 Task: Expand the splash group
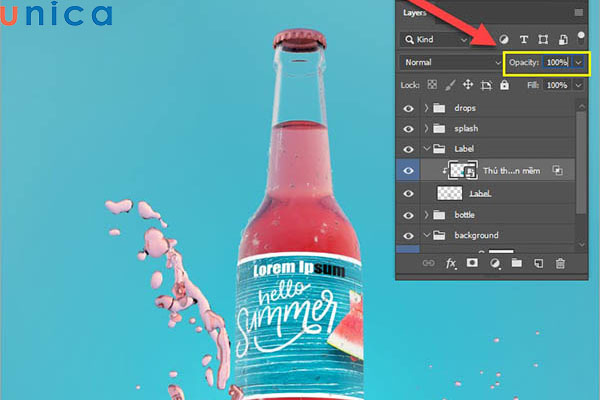pyautogui.click(x=426, y=128)
